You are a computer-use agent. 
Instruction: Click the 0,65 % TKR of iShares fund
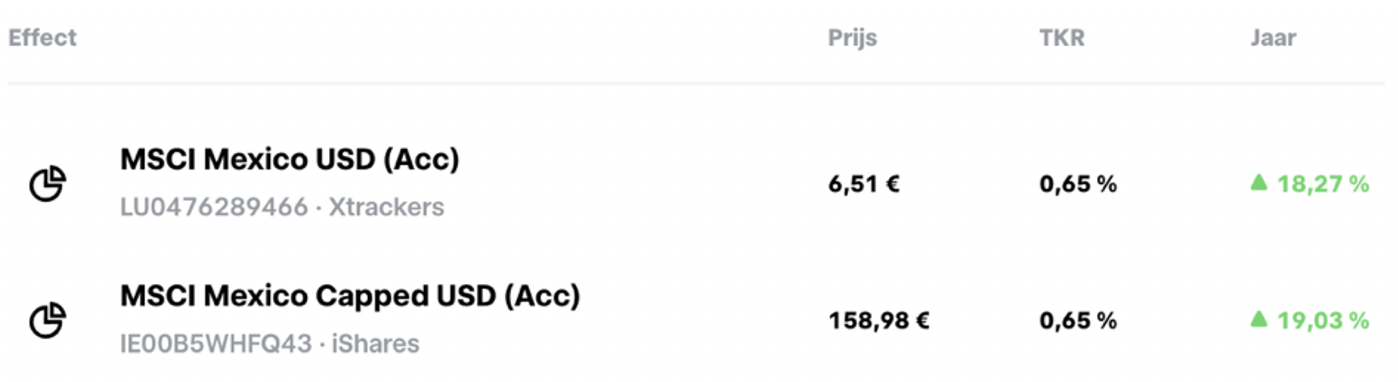click(x=1078, y=321)
